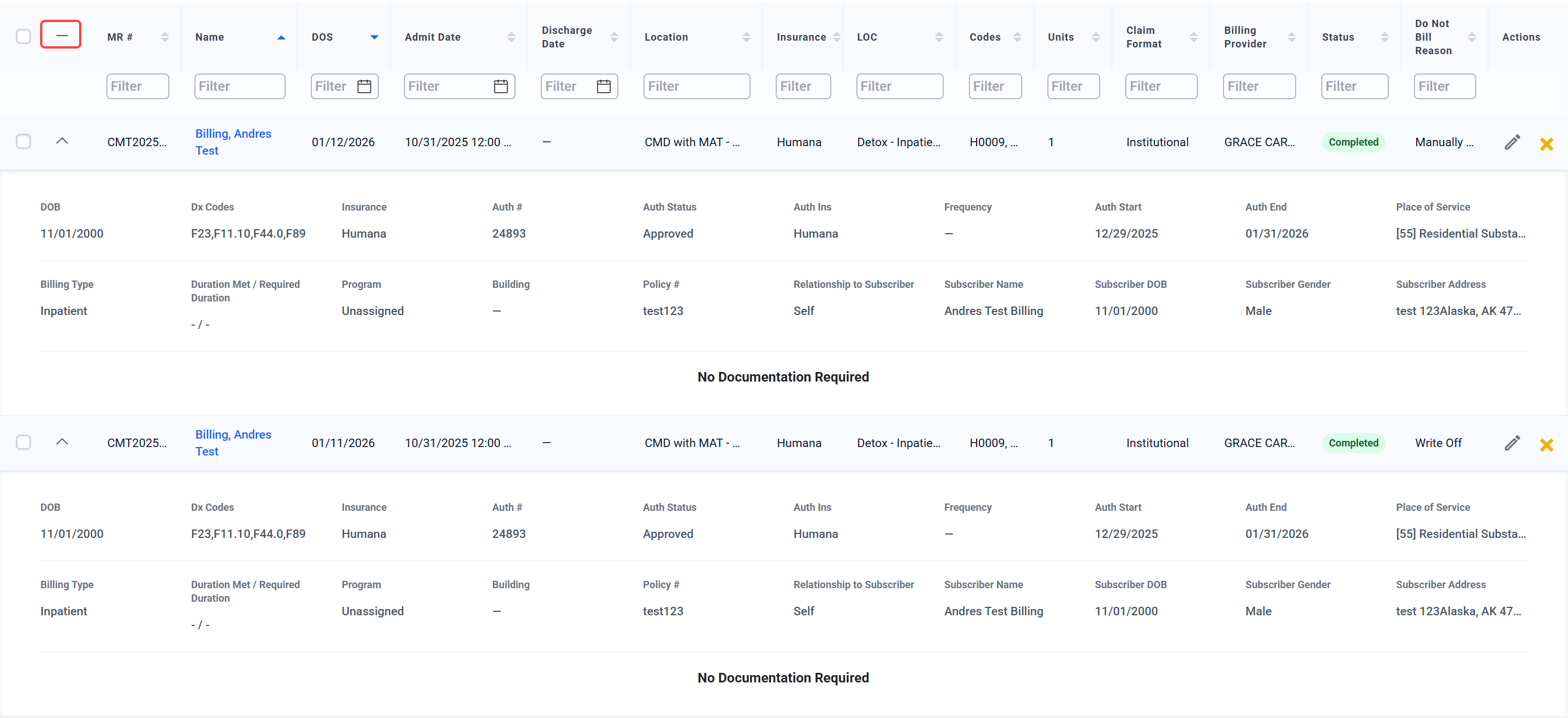The image size is (1568, 718).
Task: Click the pencil edit icon for 01/11/2026 row
Action: tap(1512, 443)
